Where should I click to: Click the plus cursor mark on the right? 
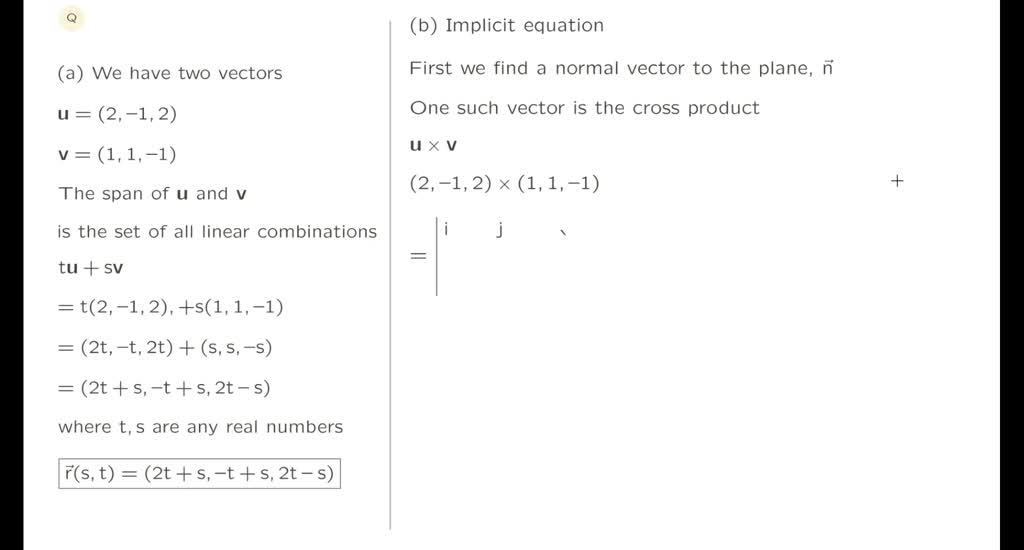pos(897,182)
